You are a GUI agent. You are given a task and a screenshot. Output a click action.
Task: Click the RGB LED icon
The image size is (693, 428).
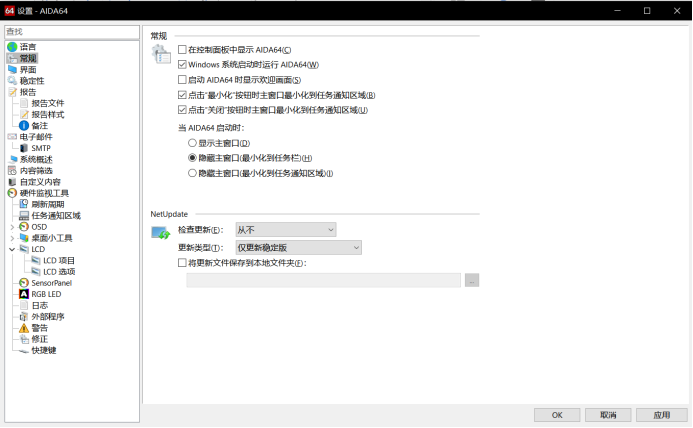tap(24, 294)
